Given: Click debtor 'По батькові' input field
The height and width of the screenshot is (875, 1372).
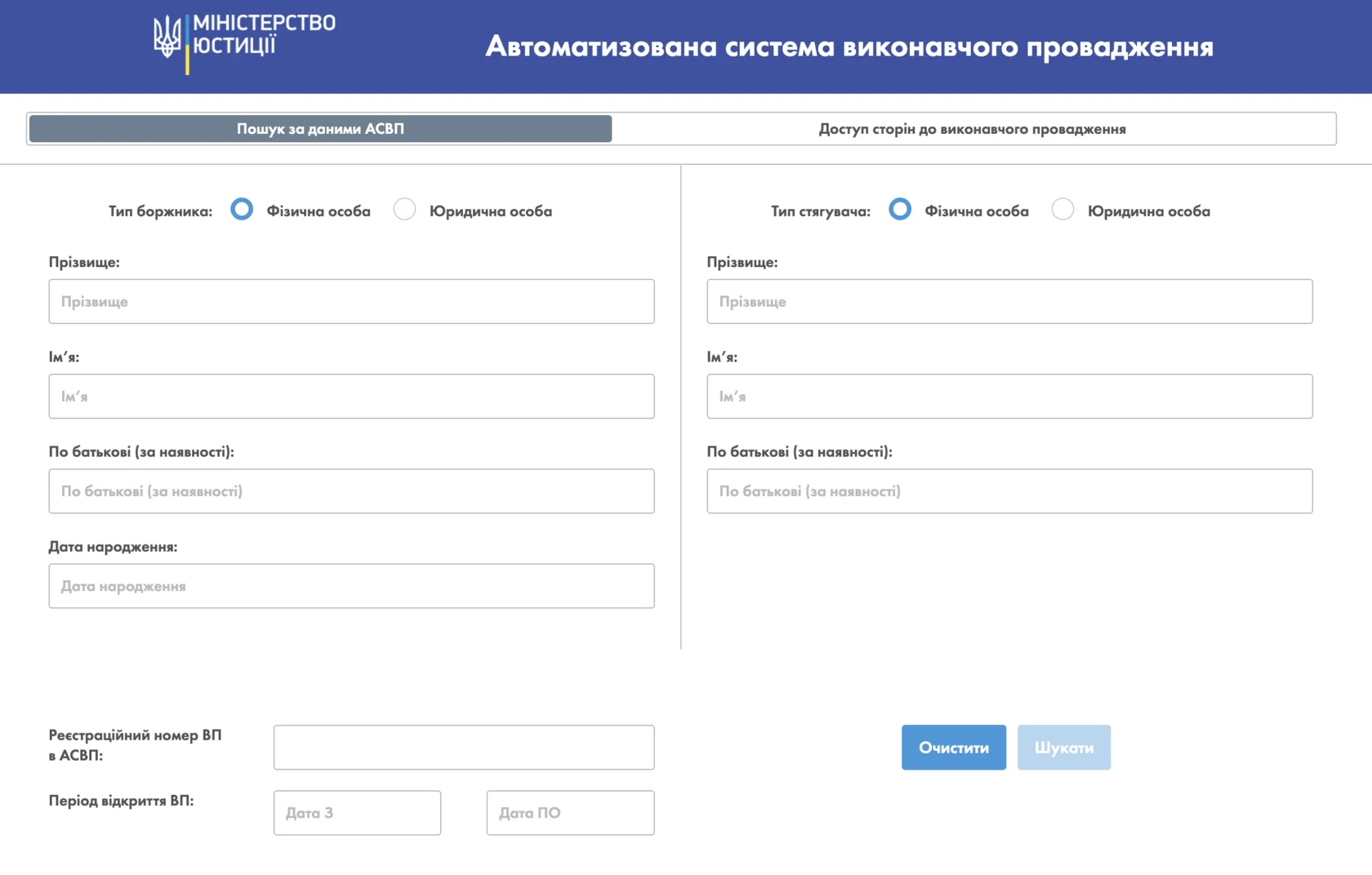Looking at the screenshot, I should point(351,491).
